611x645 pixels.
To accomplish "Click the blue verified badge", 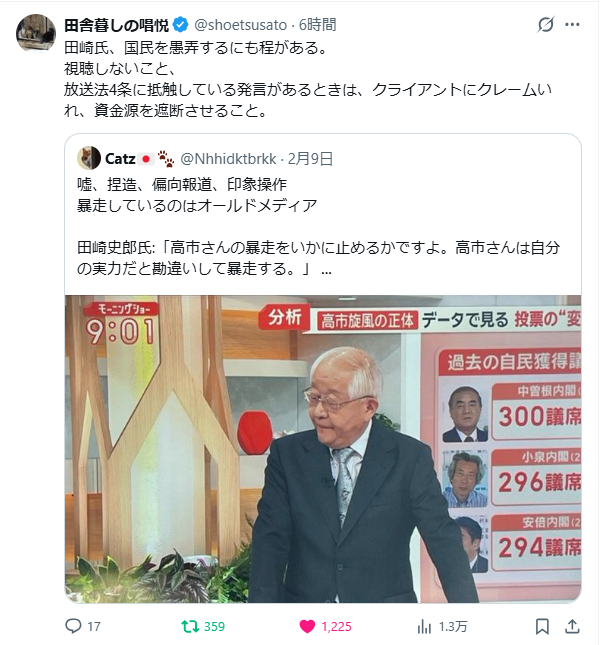I will pyautogui.click(x=180, y=25).
